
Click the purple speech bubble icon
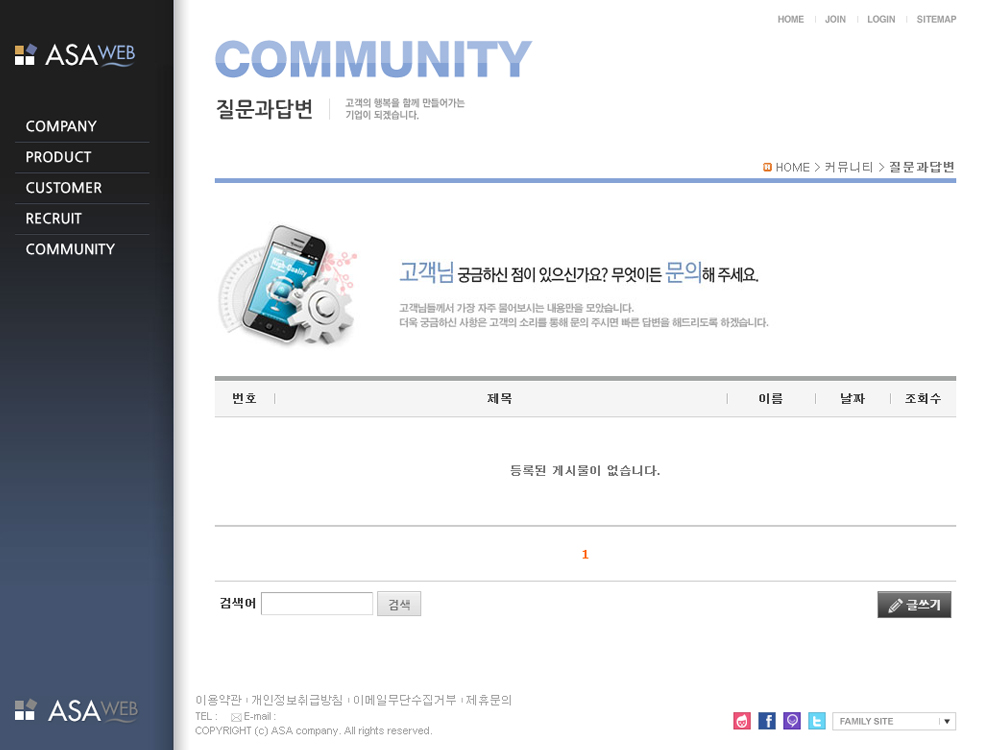click(x=792, y=721)
